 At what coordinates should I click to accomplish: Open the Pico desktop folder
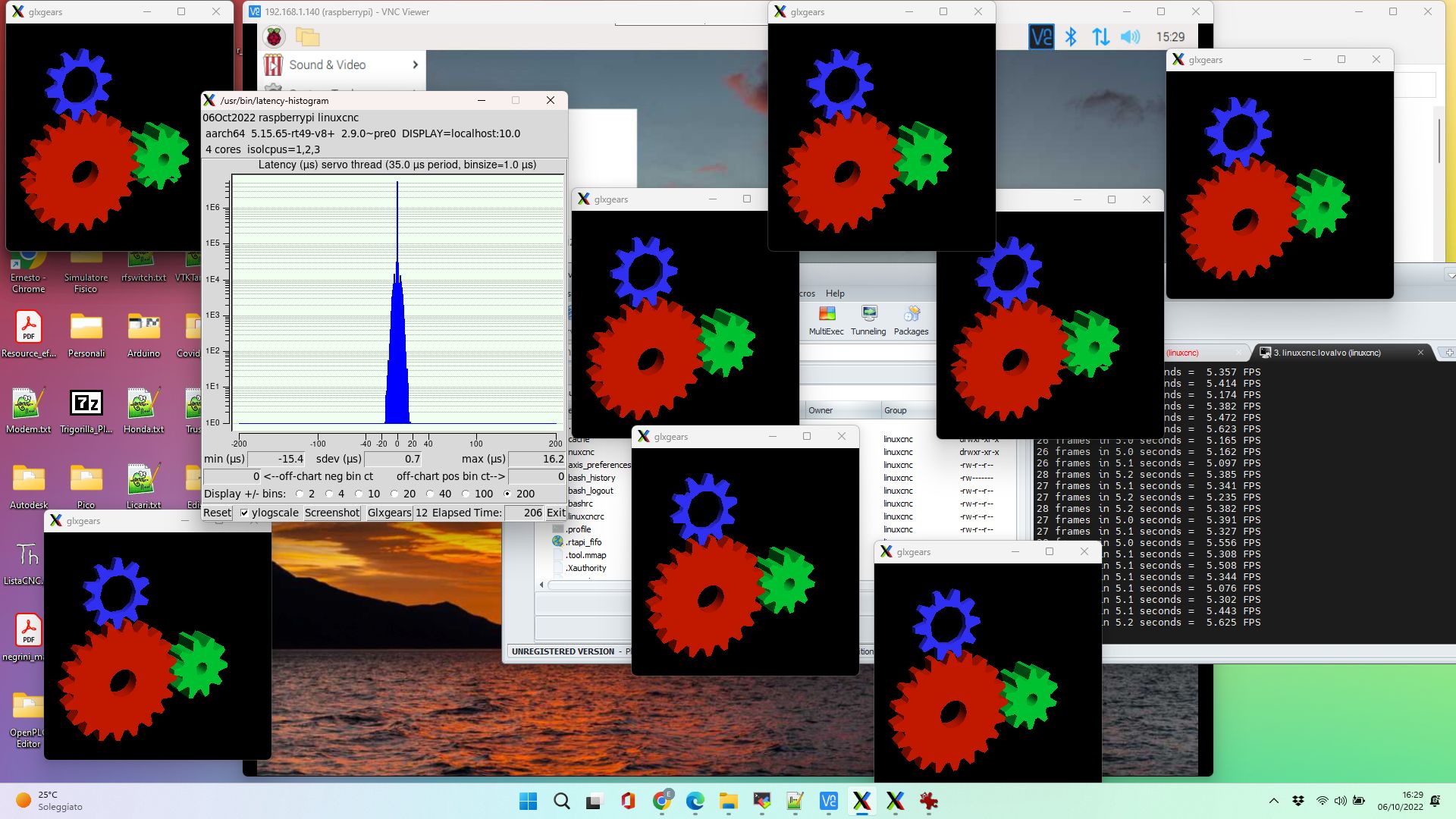[x=86, y=487]
